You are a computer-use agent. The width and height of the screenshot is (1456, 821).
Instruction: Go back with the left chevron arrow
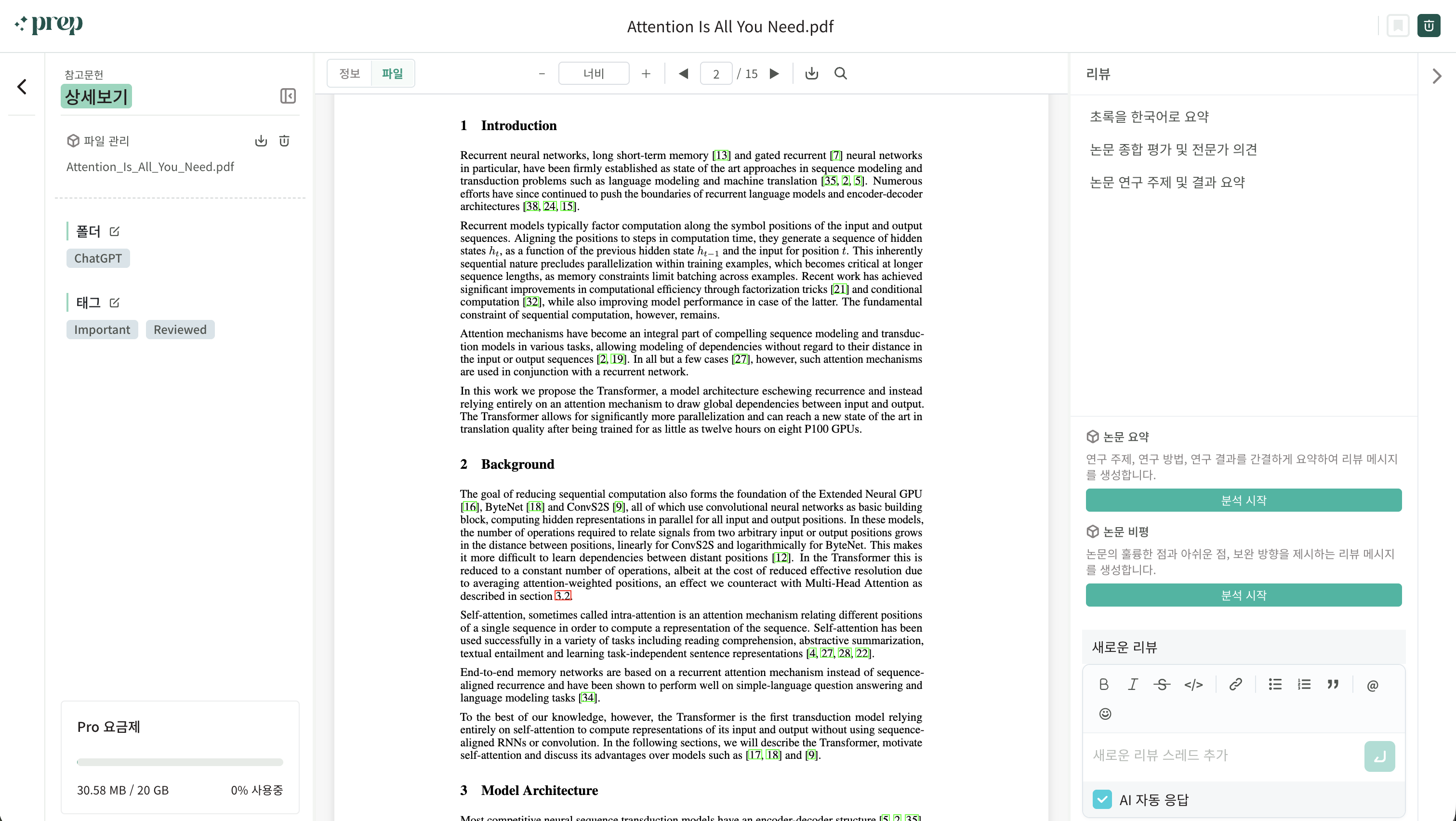pos(22,86)
